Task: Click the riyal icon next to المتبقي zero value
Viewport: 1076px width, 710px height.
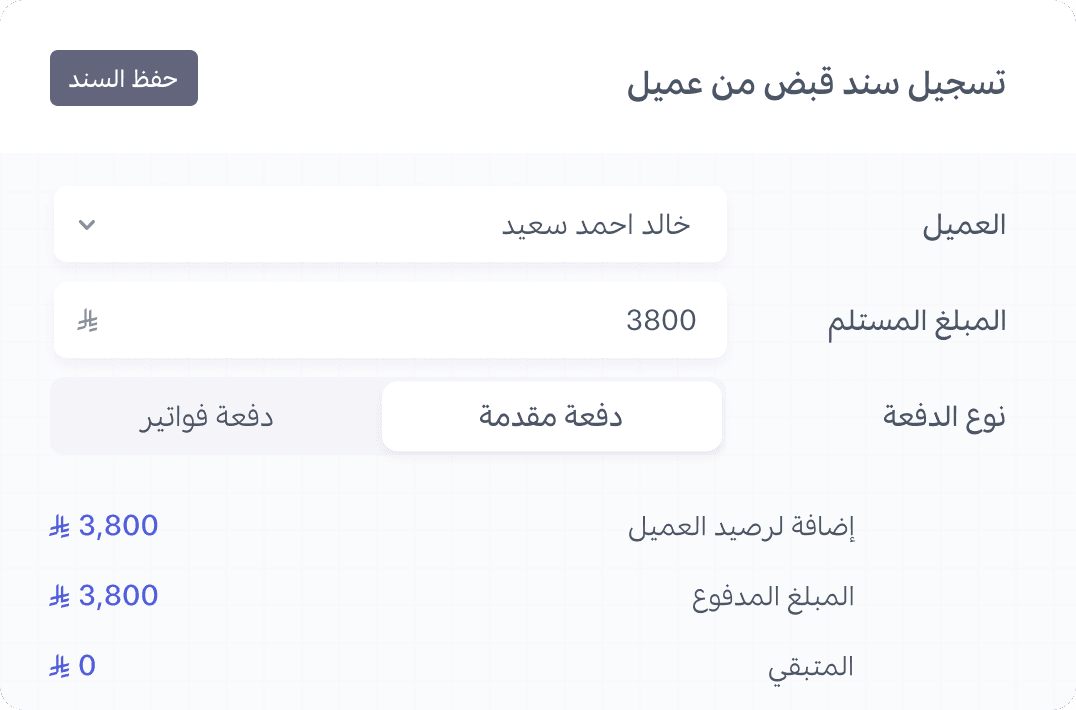Action: click(58, 666)
